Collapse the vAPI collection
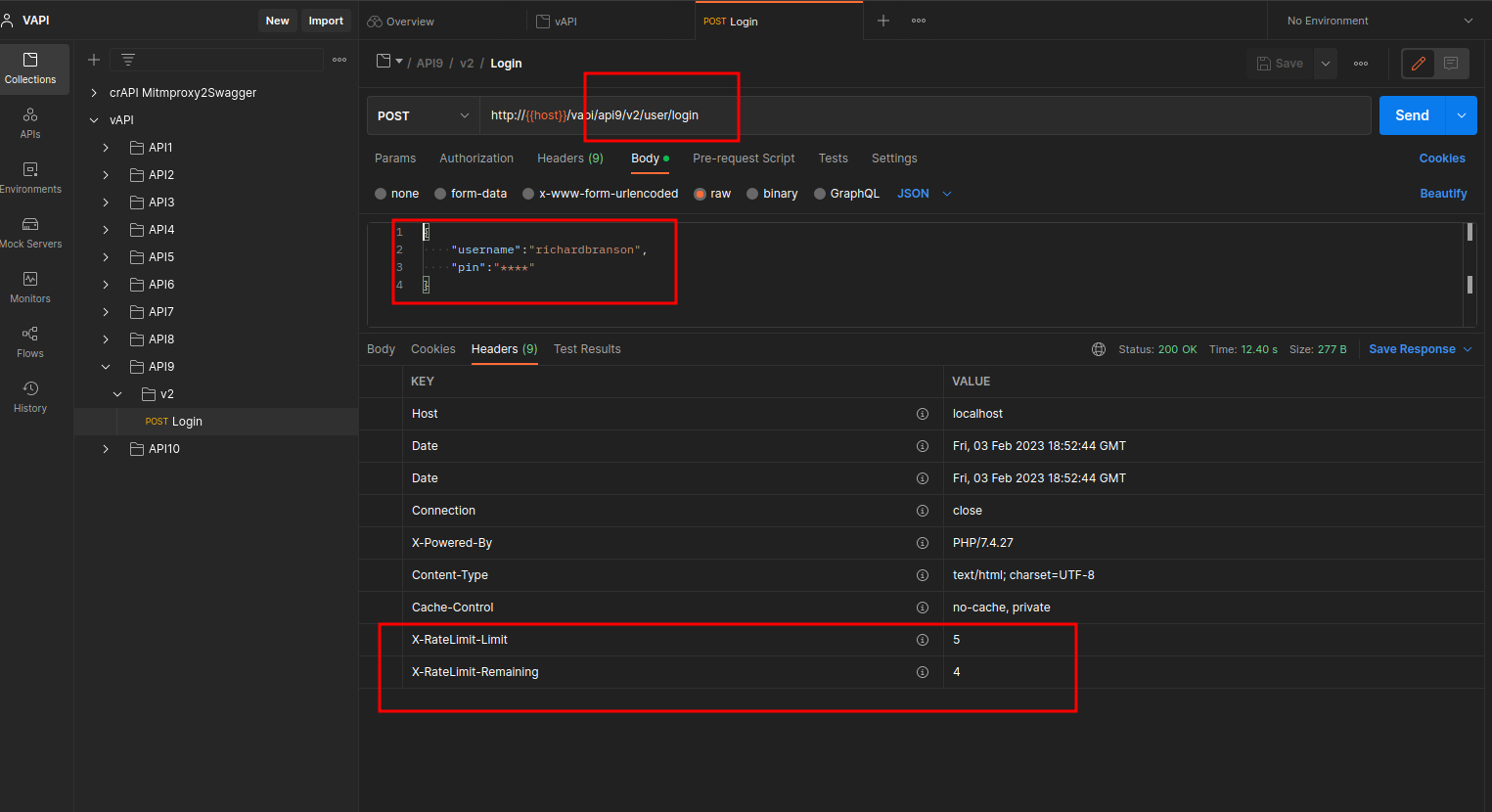This screenshot has height=812, width=1492. click(94, 120)
